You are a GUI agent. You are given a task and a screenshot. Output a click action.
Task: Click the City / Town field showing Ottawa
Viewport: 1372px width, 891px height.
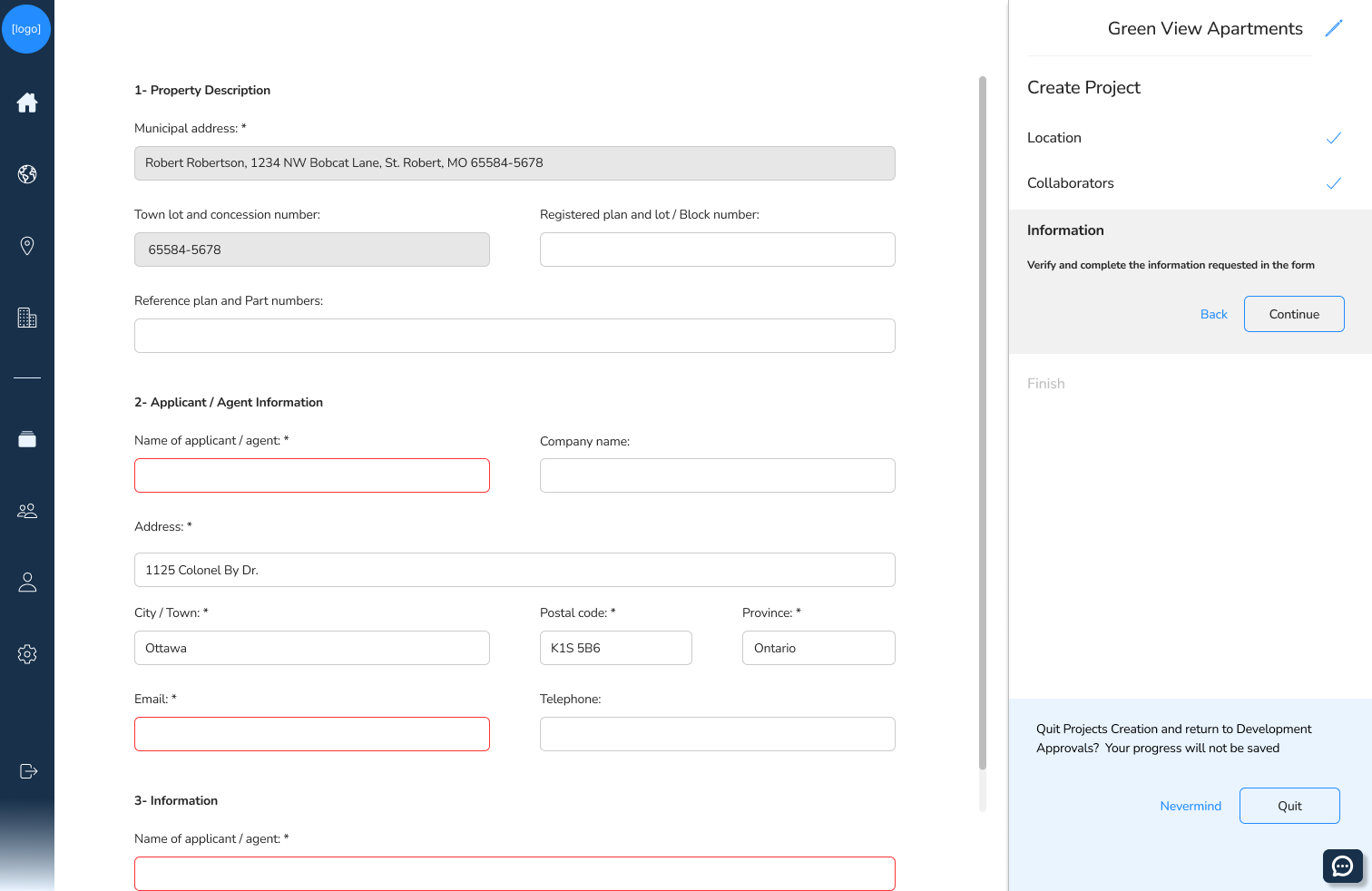coord(312,648)
